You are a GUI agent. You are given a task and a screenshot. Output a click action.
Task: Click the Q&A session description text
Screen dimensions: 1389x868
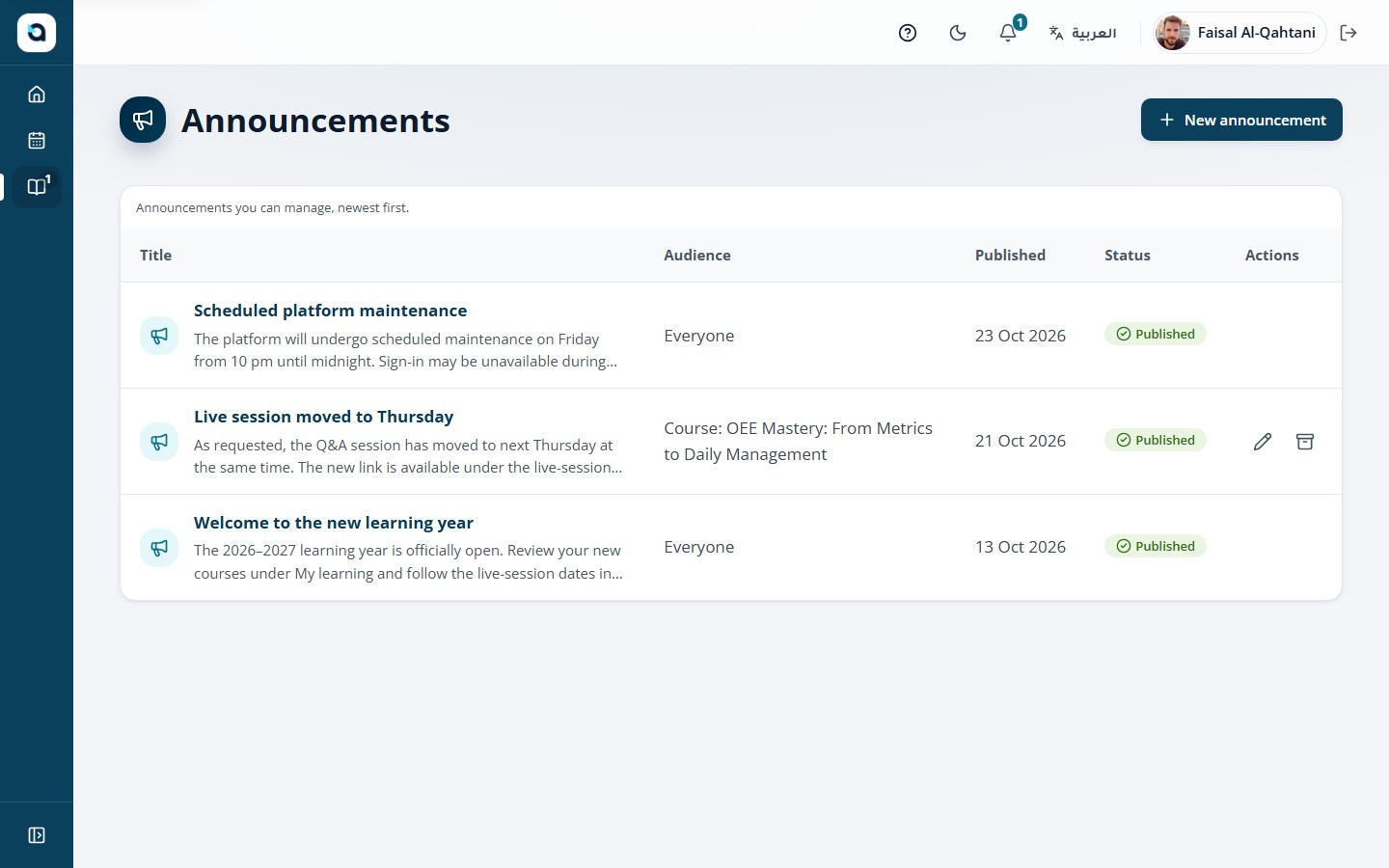408,456
